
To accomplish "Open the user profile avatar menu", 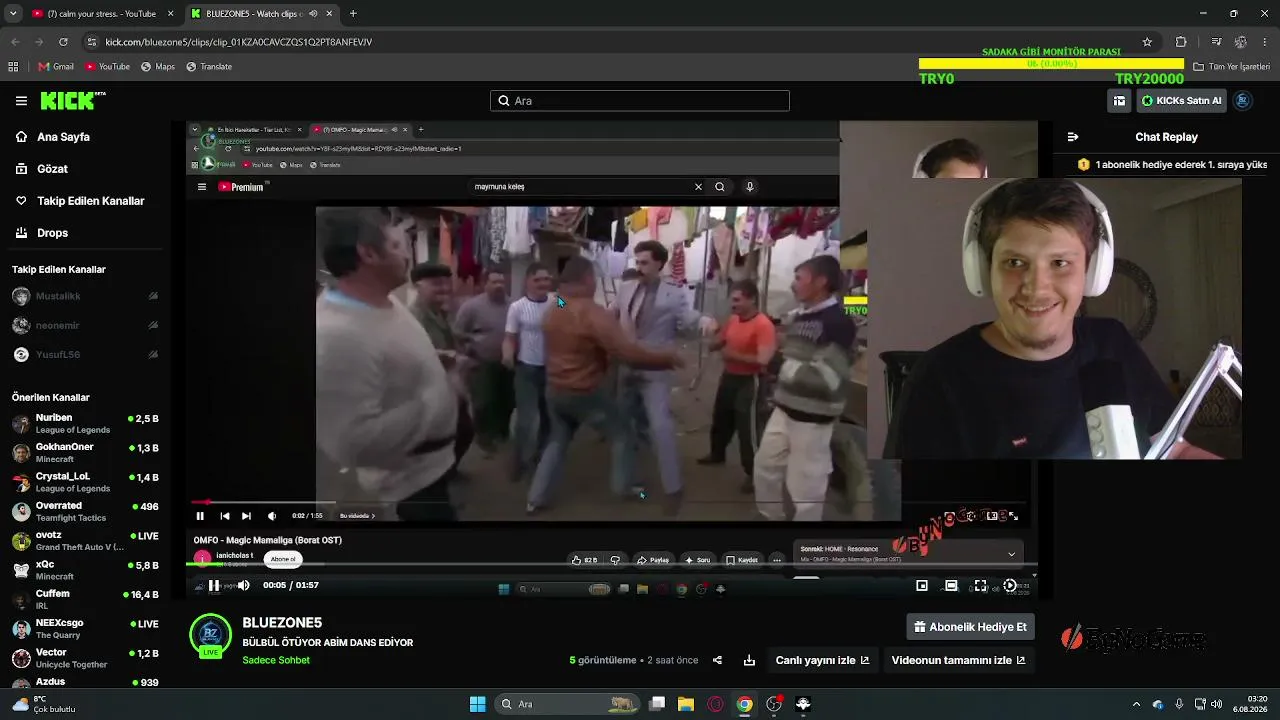I will [x=1243, y=101].
